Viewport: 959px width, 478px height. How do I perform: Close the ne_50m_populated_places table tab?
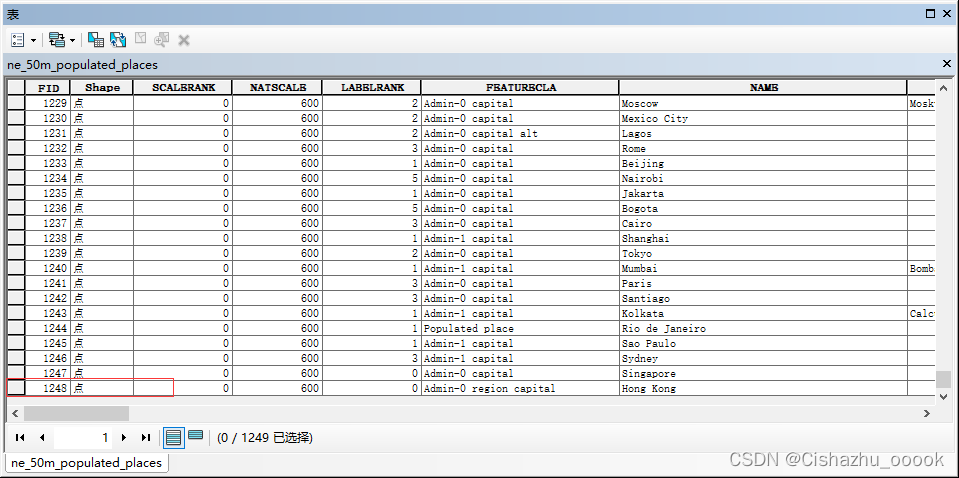(x=947, y=64)
